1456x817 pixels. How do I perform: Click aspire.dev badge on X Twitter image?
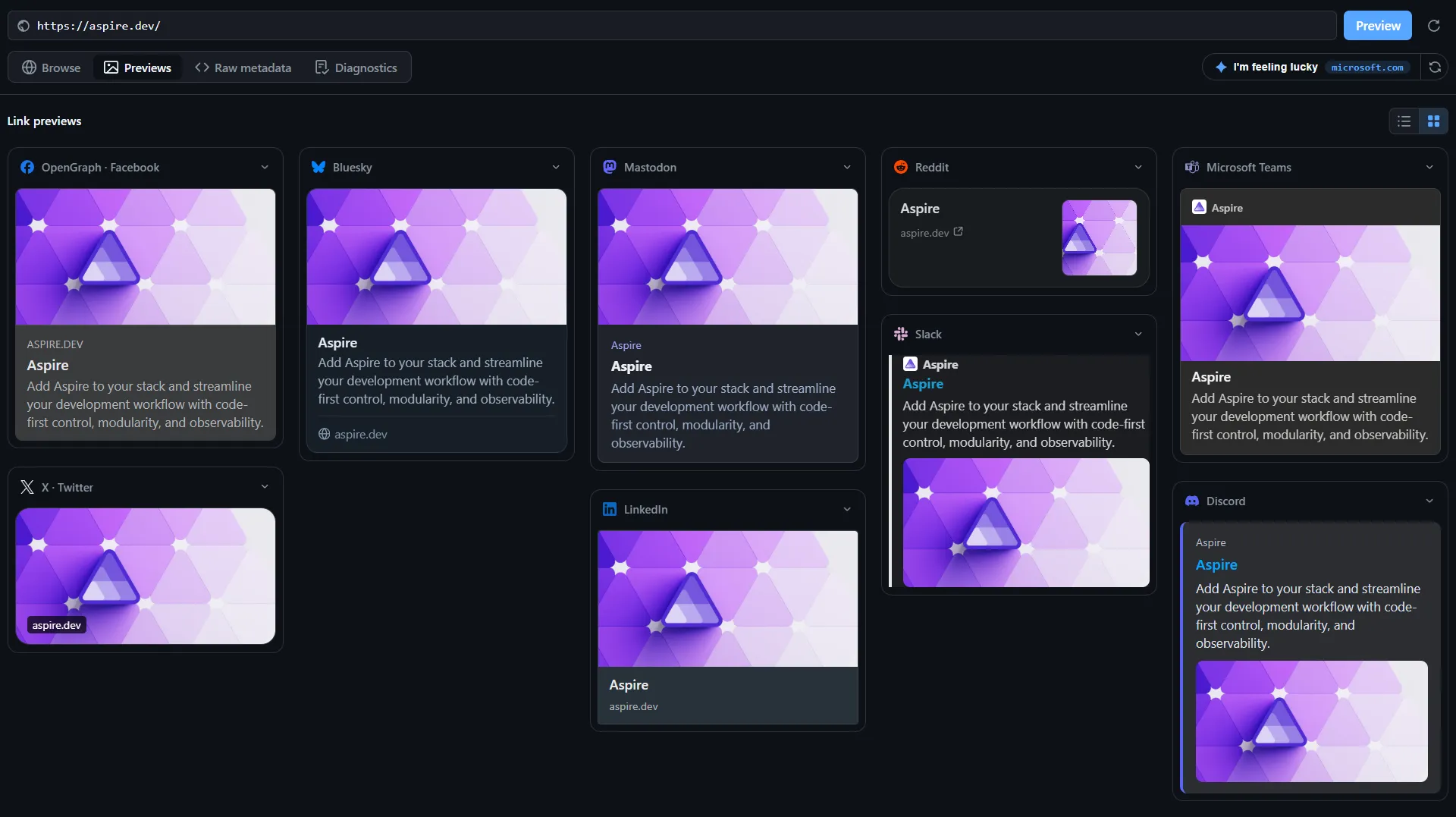click(x=57, y=625)
